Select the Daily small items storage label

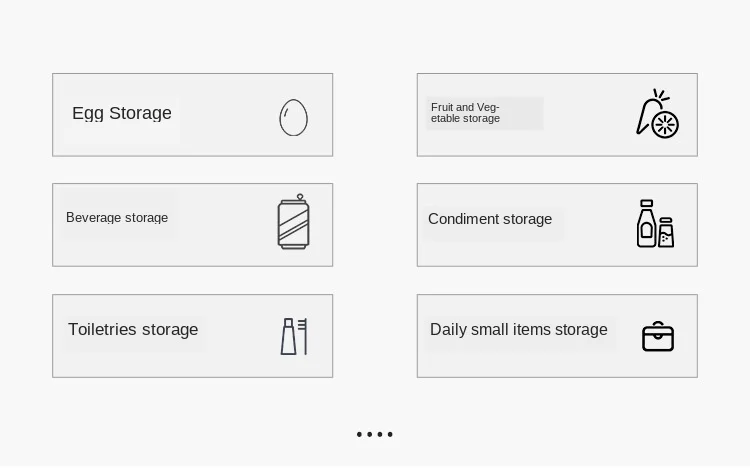pos(518,330)
